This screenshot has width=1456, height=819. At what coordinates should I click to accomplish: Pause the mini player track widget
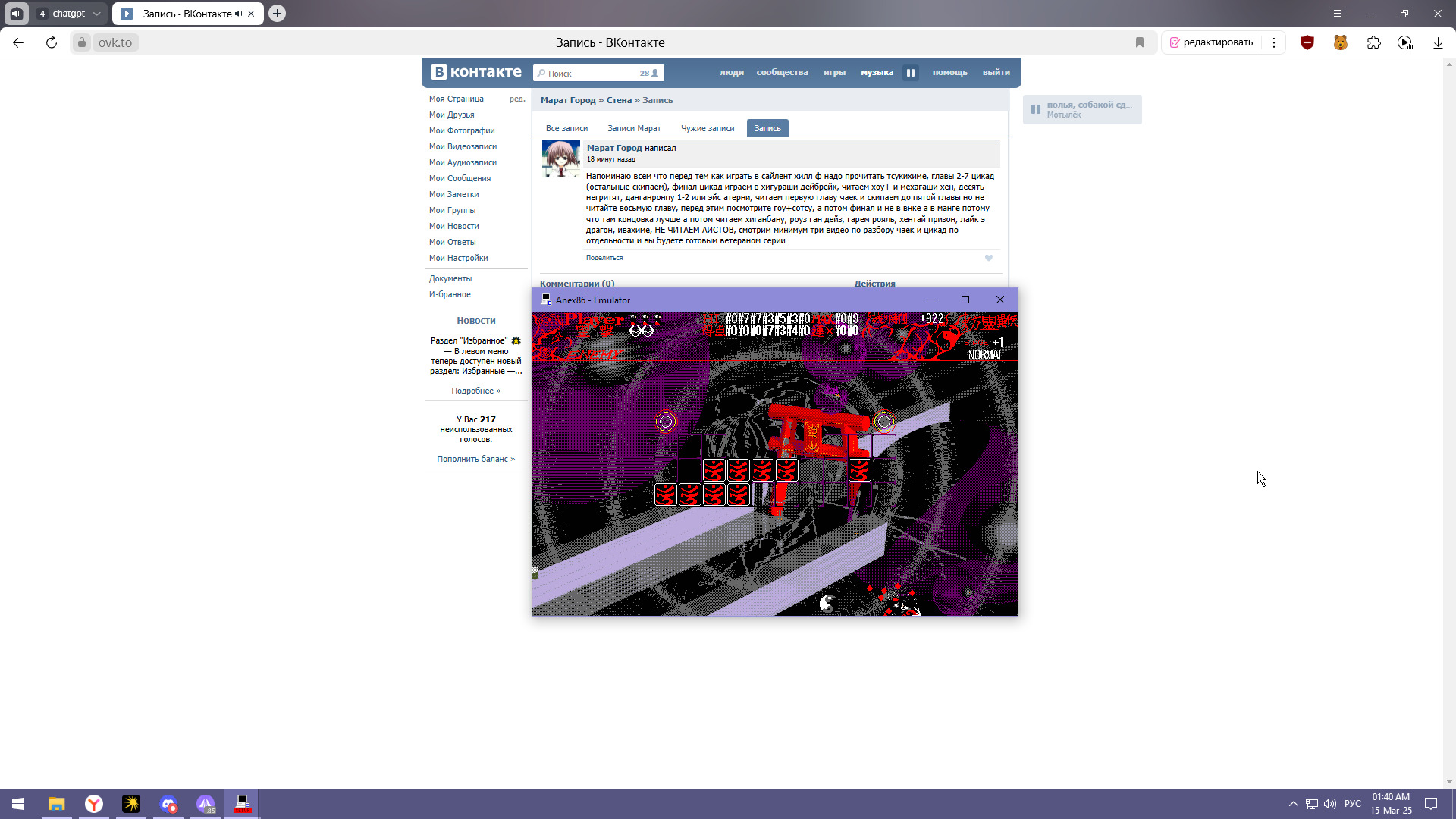tap(1036, 109)
